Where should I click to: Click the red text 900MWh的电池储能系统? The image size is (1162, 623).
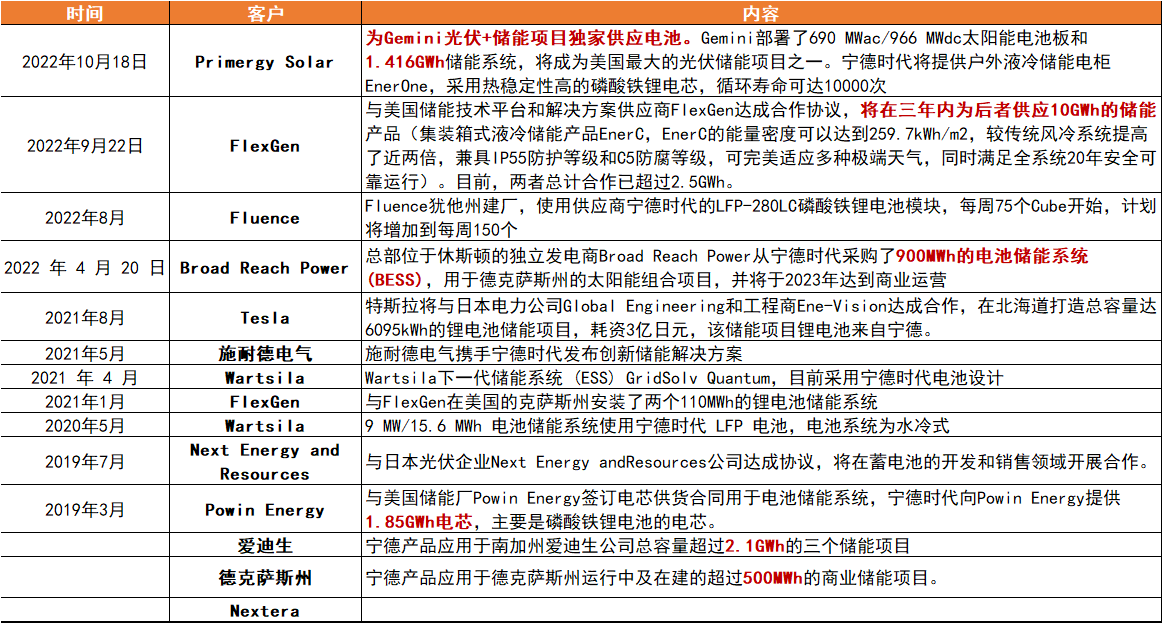[x=992, y=256]
